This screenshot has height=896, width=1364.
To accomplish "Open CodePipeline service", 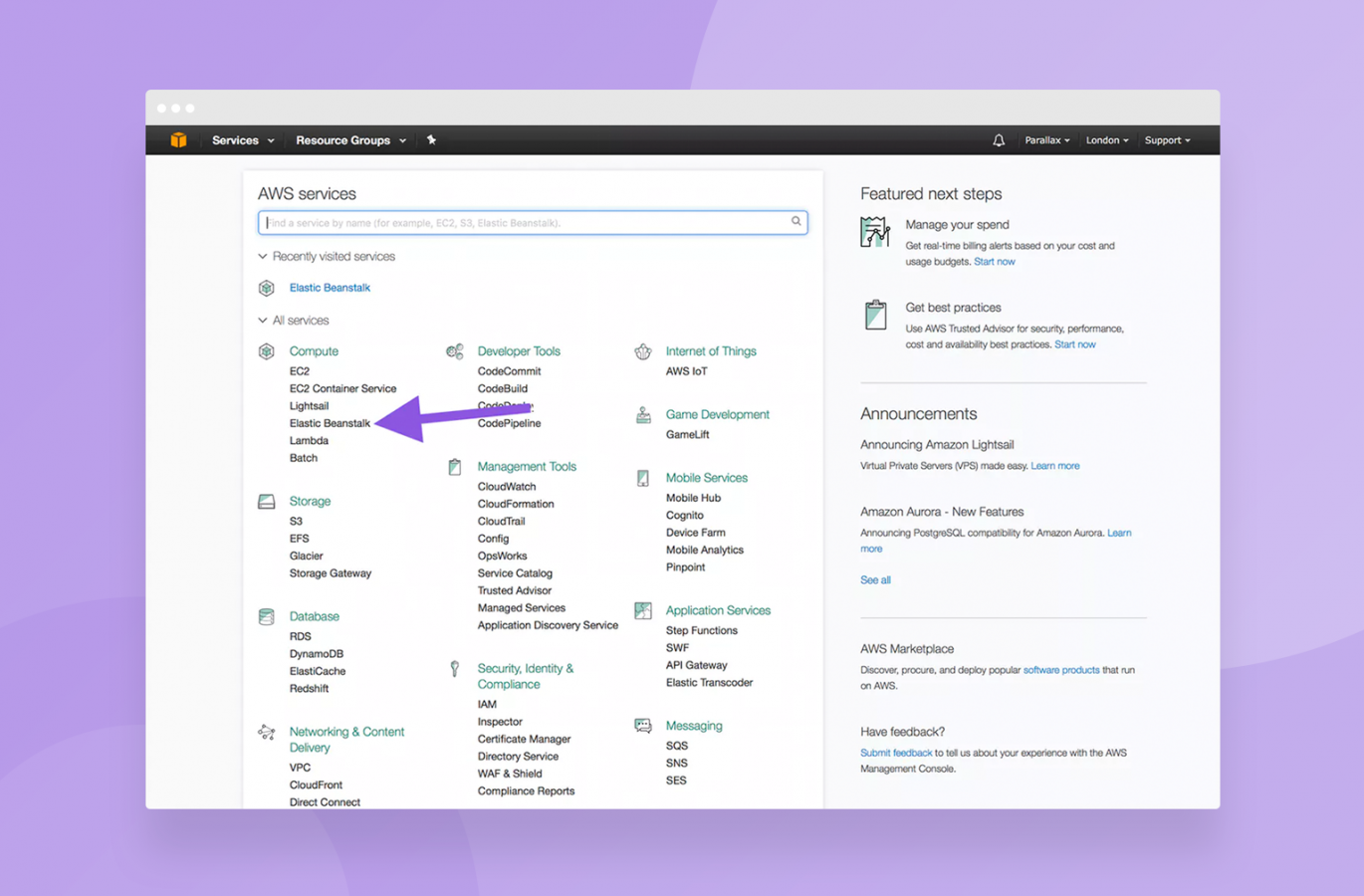I will pyautogui.click(x=509, y=423).
